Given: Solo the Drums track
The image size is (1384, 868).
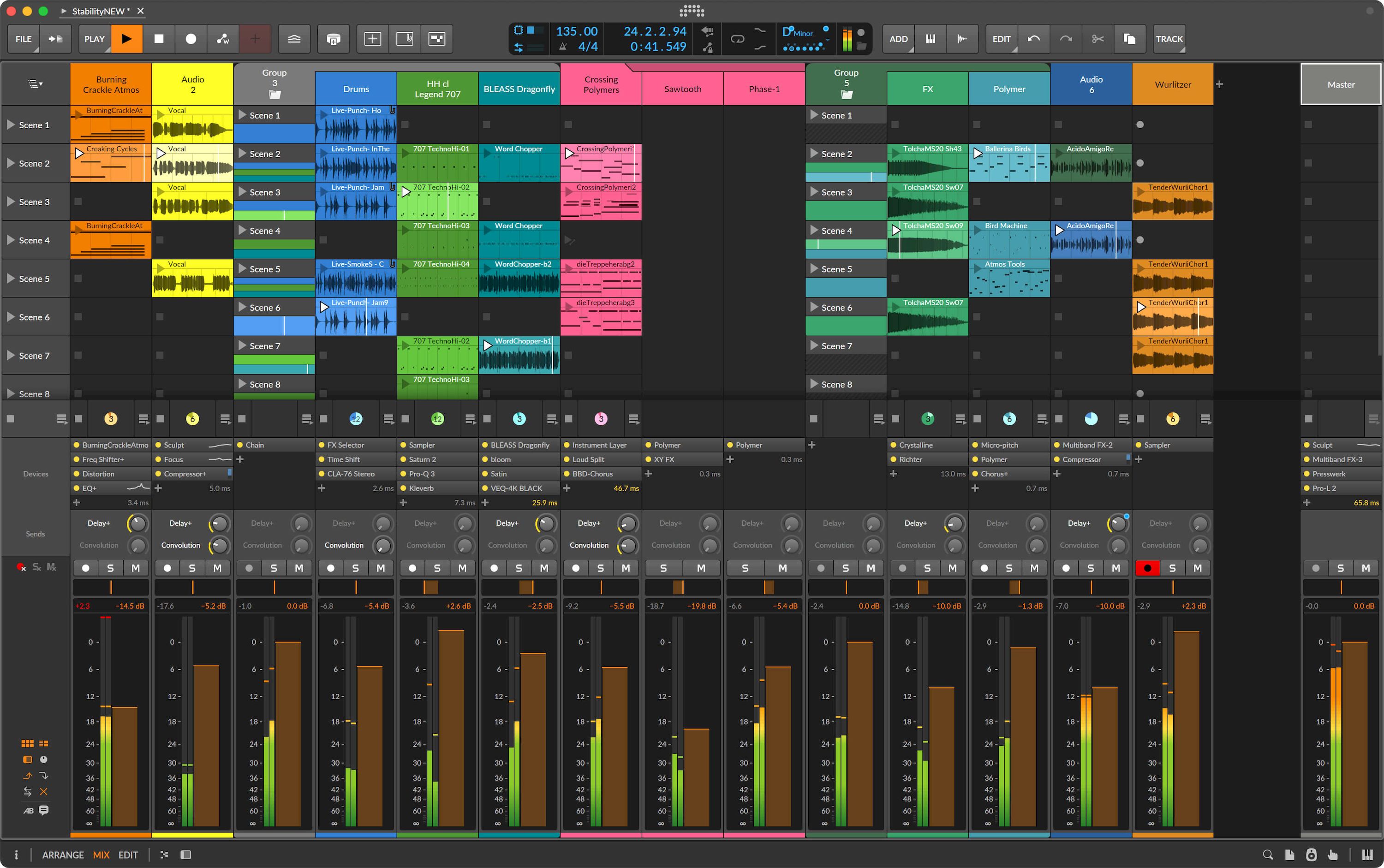Looking at the screenshot, I should pyautogui.click(x=356, y=568).
